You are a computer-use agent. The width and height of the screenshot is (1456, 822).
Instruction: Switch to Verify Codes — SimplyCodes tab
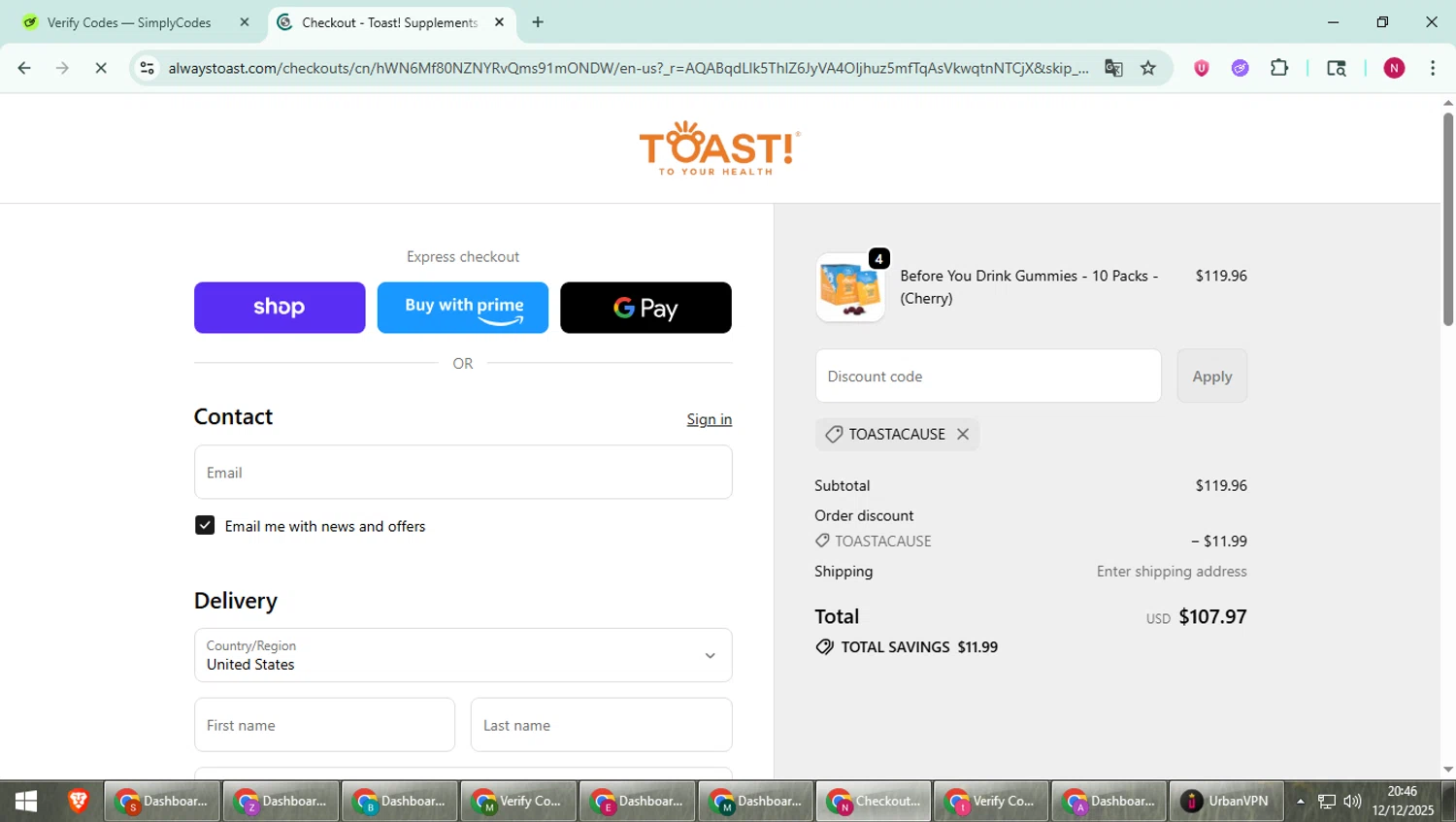tap(129, 22)
